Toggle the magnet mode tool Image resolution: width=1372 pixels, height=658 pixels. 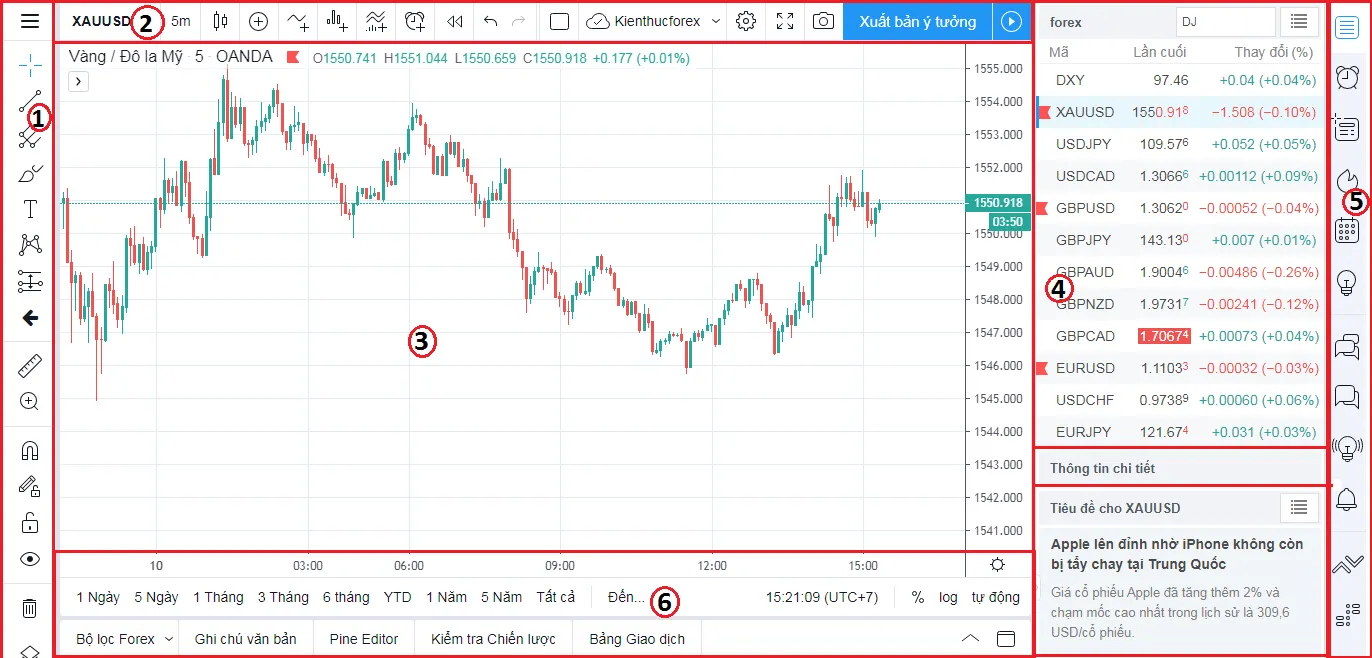click(x=30, y=451)
